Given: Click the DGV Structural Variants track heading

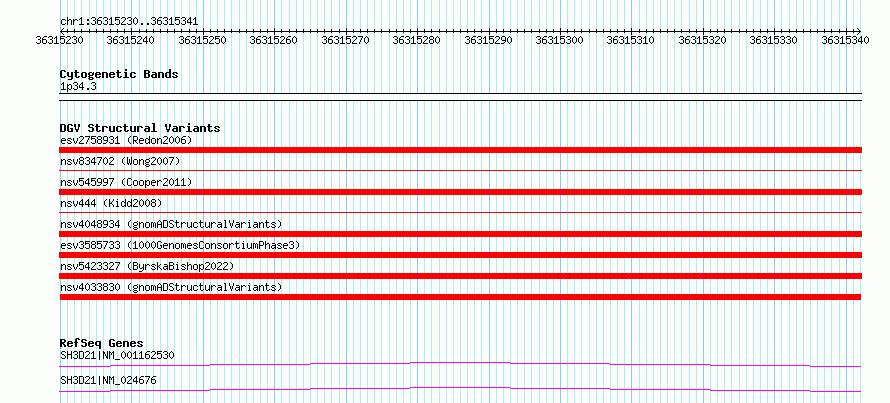Looking at the screenshot, I should [140, 128].
